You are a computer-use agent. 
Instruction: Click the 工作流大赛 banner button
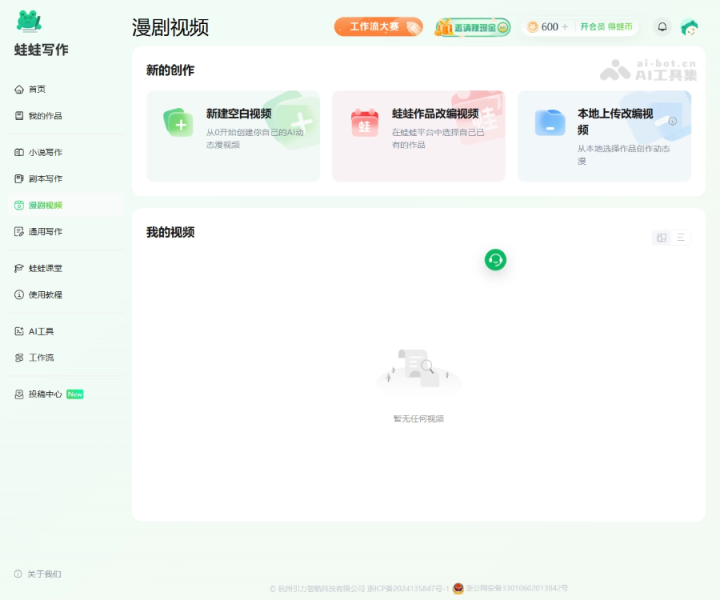point(378,27)
